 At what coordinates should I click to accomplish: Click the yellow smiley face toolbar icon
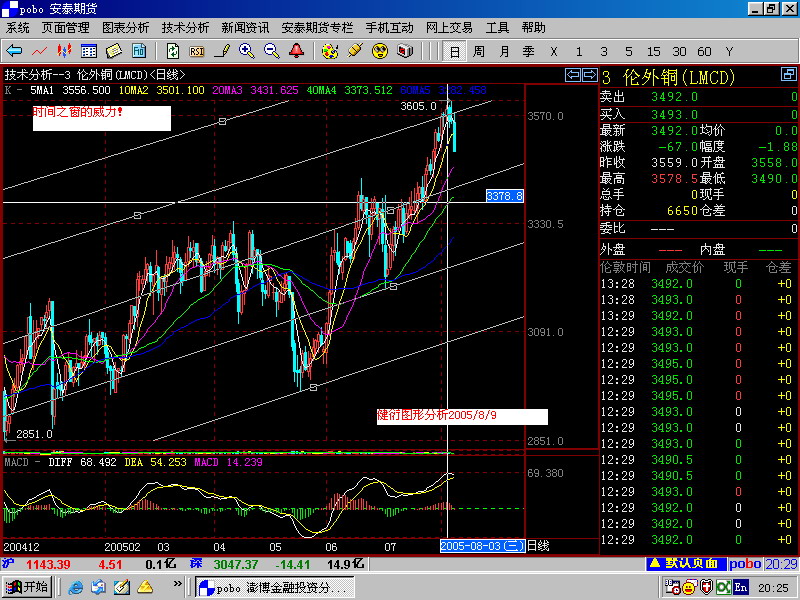click(380, 51)
